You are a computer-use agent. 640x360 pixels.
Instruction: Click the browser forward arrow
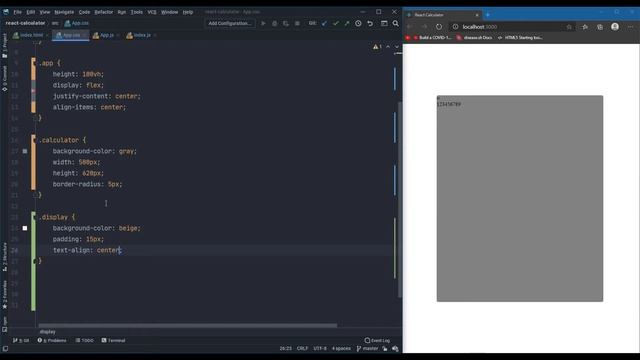(424, 27)
